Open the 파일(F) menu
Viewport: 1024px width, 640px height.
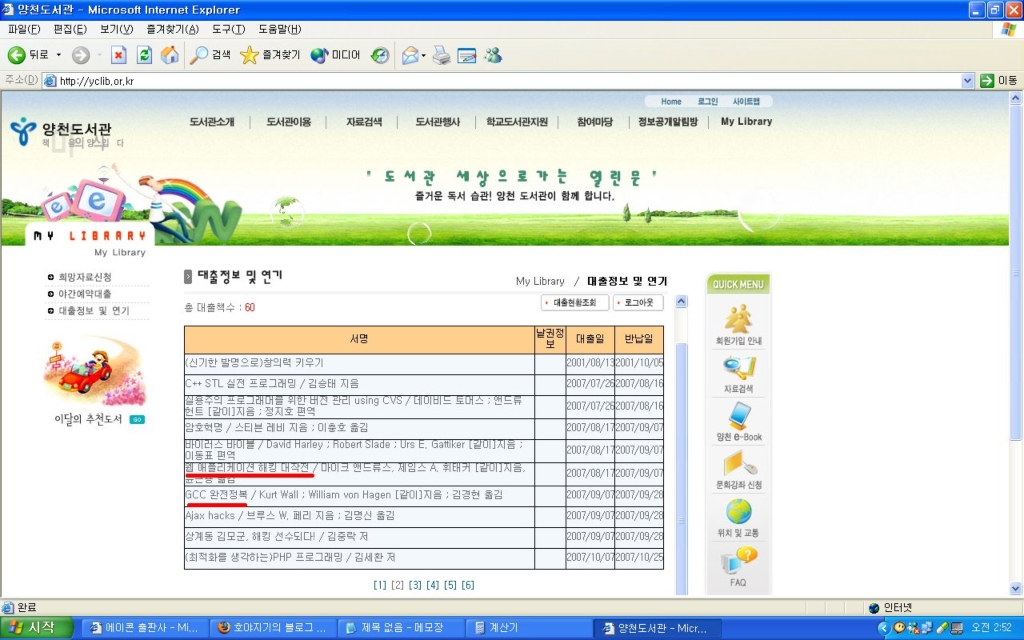(24, 29)
